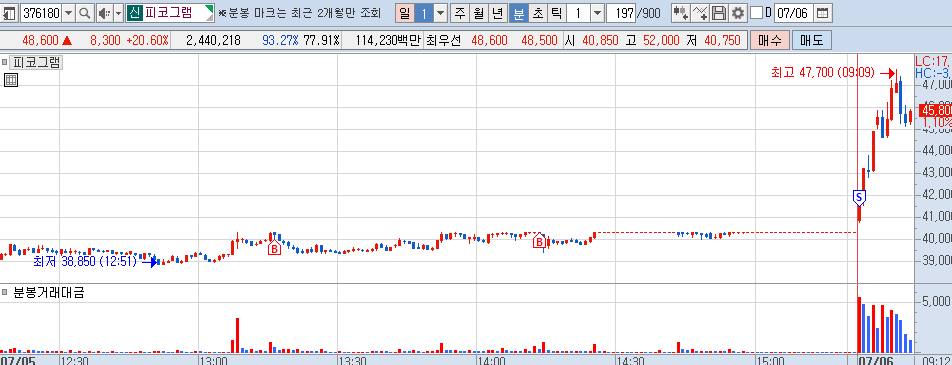Toggle the panel layout icon beside stock code
The height and width of the screenshot is (365, 952).
(10, 13)
